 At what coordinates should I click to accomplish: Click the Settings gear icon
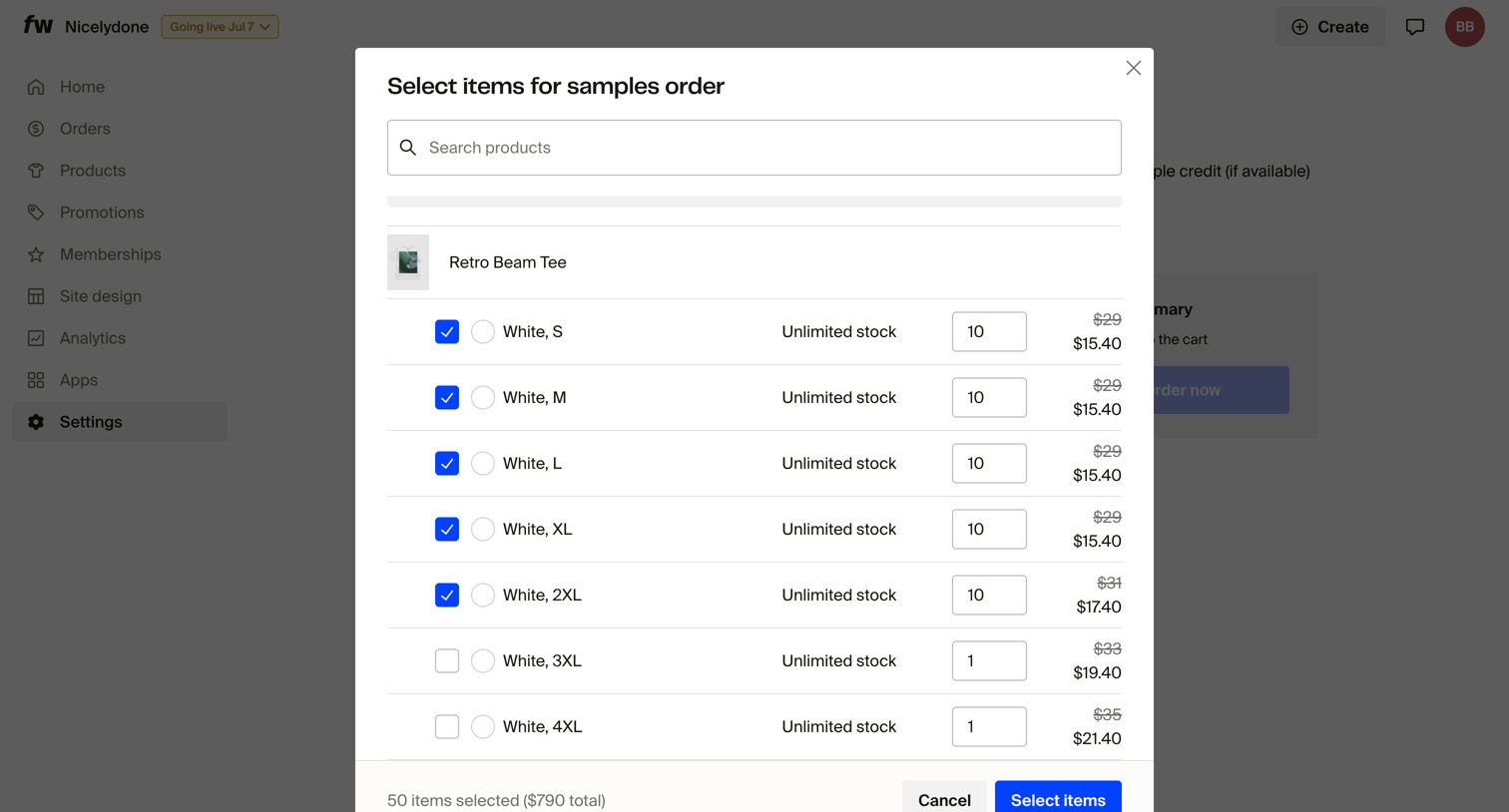(36, 422)
